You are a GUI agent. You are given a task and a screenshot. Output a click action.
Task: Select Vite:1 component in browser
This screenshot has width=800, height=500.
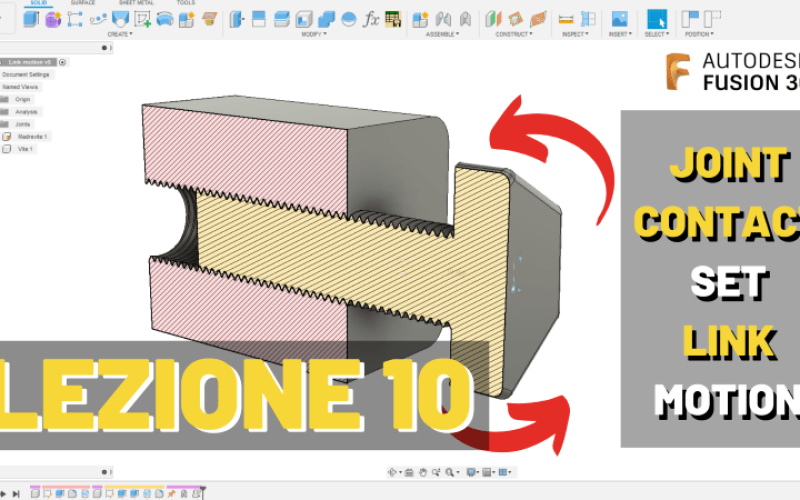click(26, 149)
